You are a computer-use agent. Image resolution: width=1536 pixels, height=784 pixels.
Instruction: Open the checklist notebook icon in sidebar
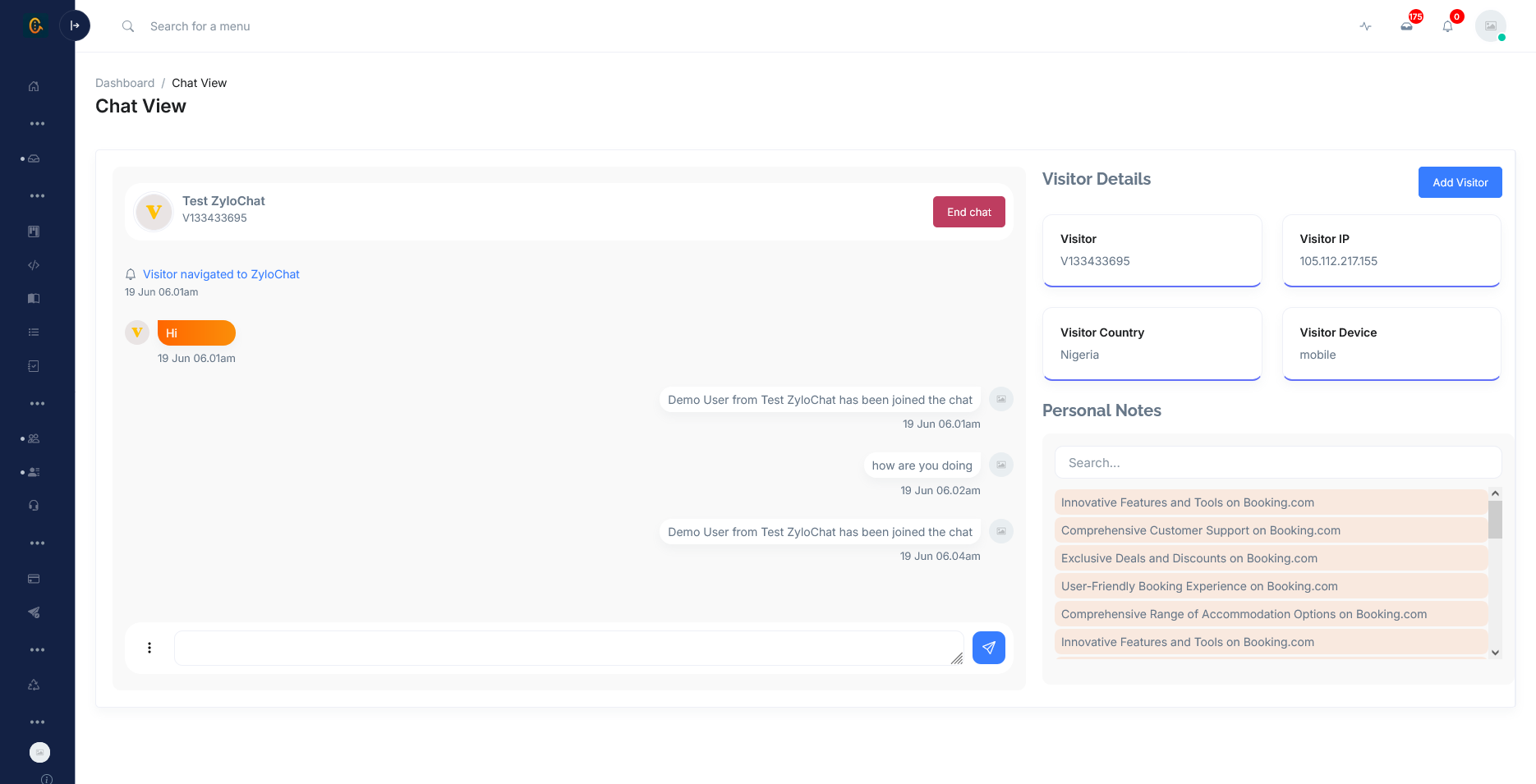[x=34, y=366]
